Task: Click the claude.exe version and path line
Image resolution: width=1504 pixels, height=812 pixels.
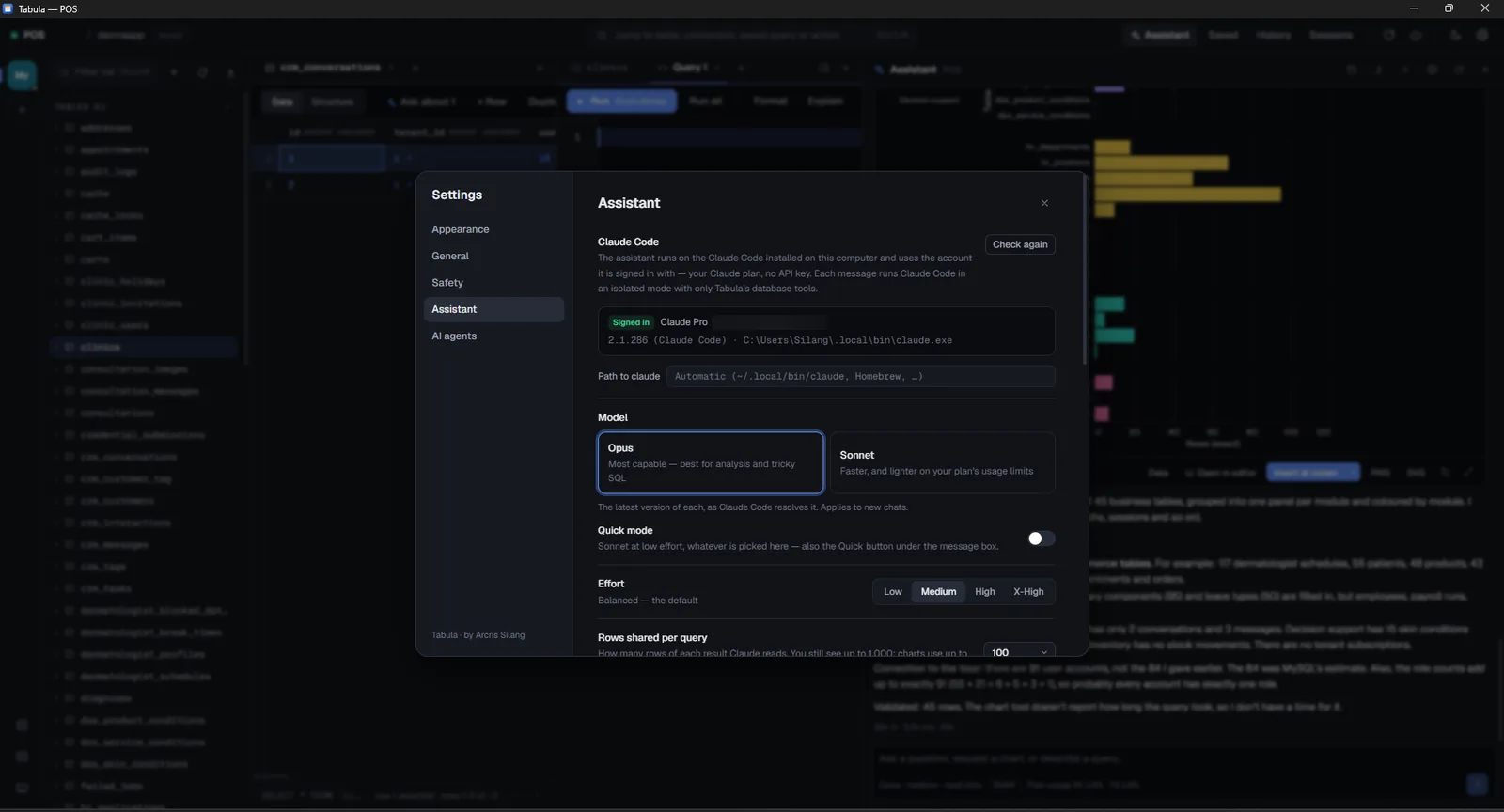Action: [x=779, y=340]
